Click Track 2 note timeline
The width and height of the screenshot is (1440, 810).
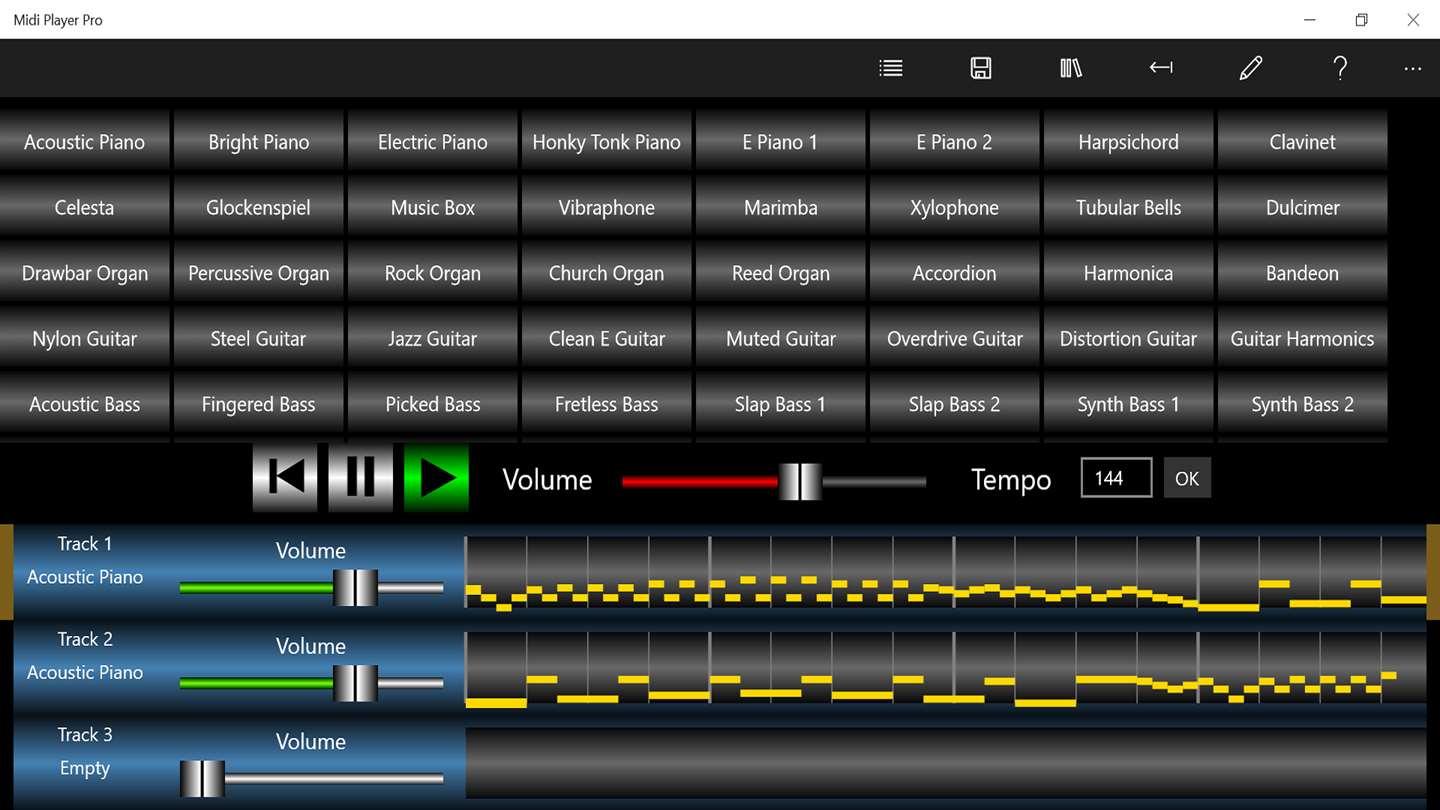coord(946,669)
